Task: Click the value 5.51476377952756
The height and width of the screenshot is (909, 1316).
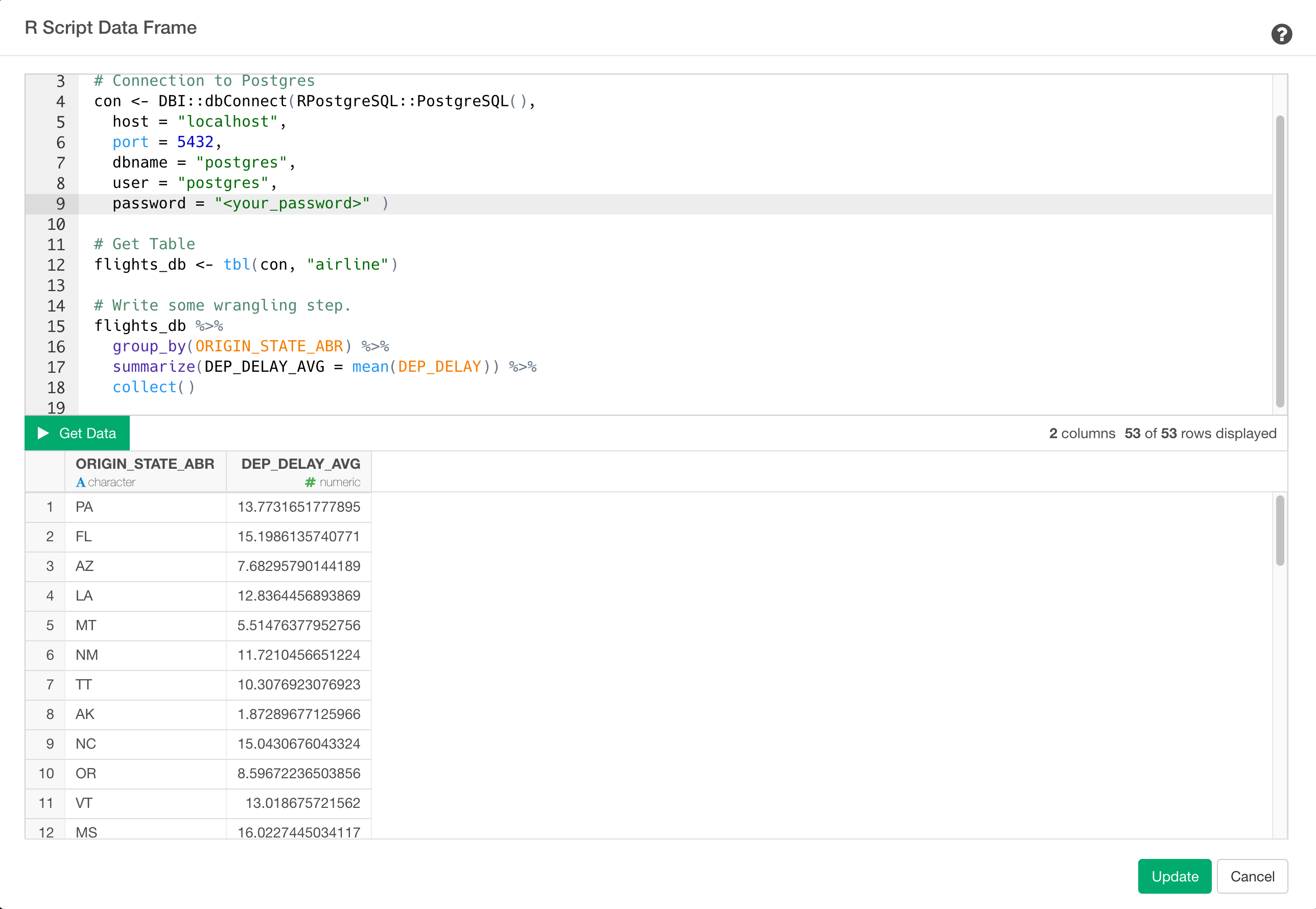Action: 299,626
